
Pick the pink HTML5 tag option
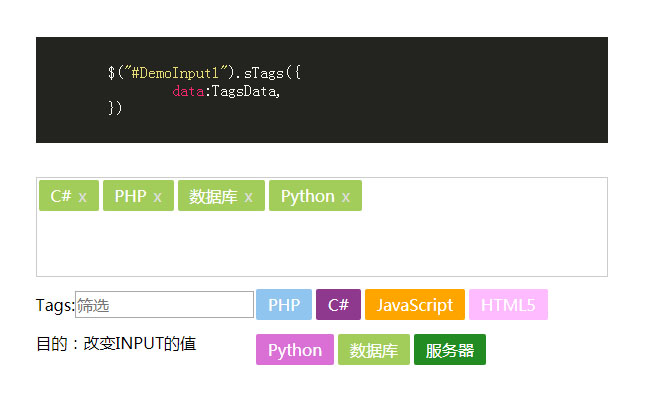point(508,305)
